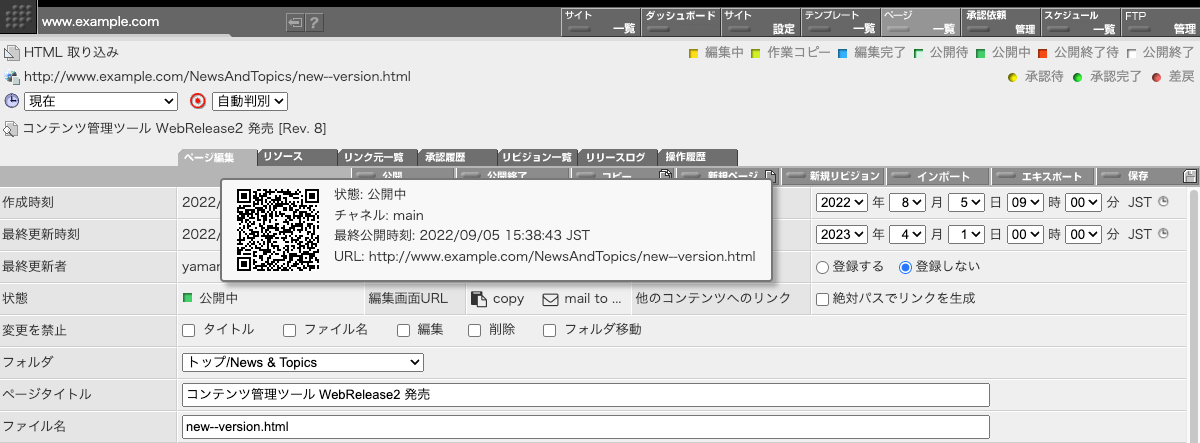Click into the ページタイトル input field
Viewport: 1200px width, 443px height.
click(x=585, y=394)
